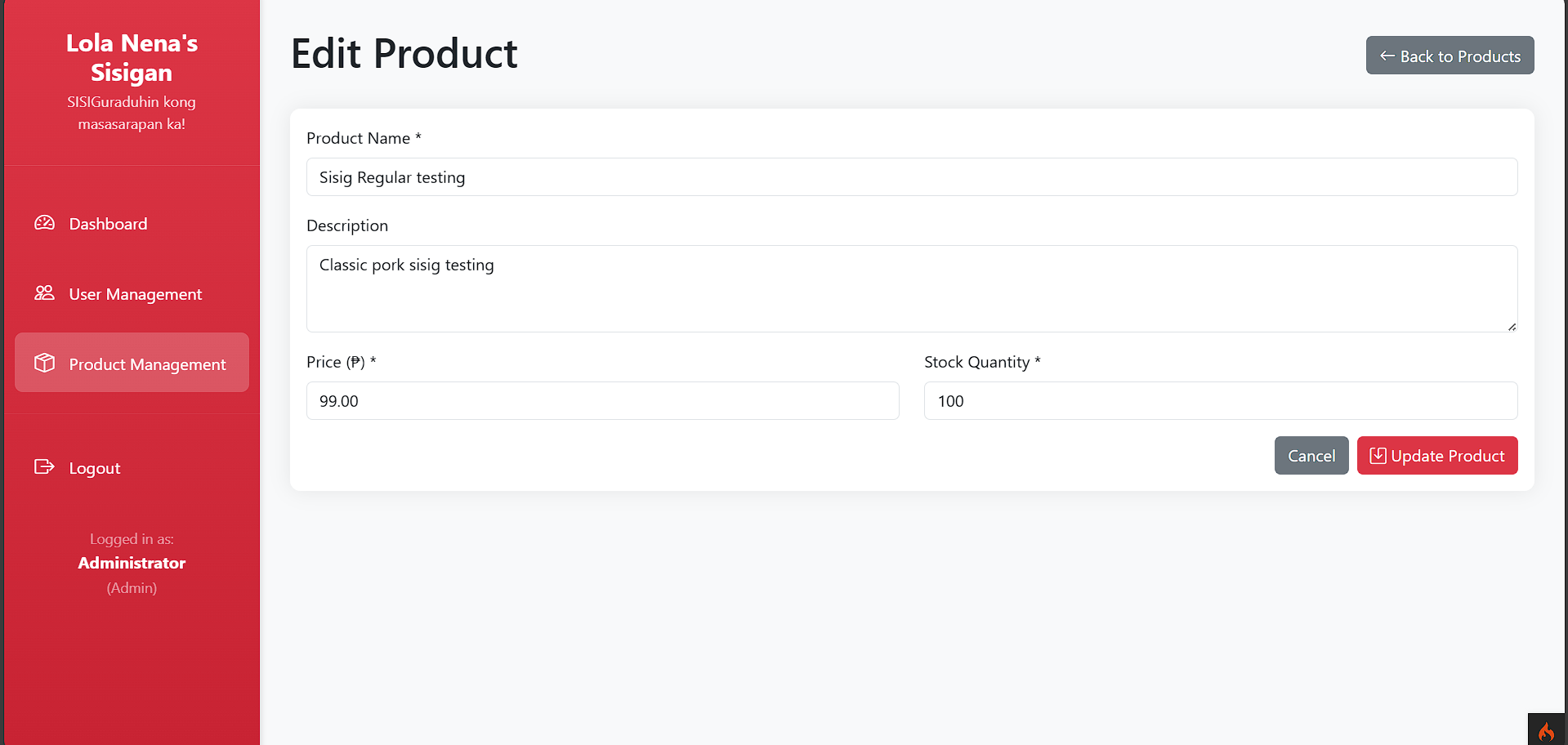Click the User Management people icon
This screenshot has height=745, width=1568.
pos(43,292)
